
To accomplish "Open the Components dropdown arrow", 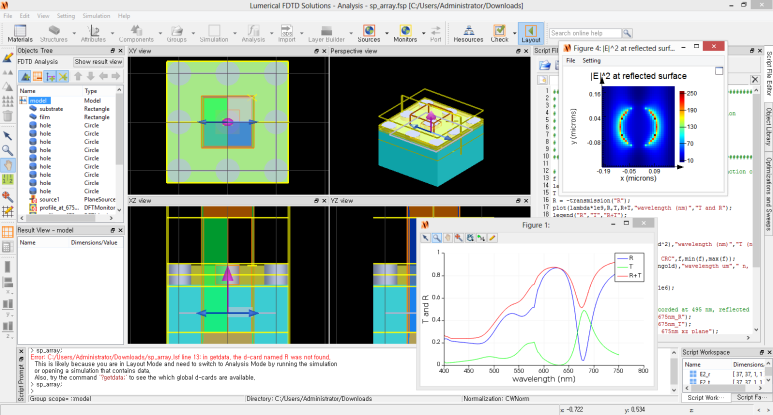I will pos(160,34).
